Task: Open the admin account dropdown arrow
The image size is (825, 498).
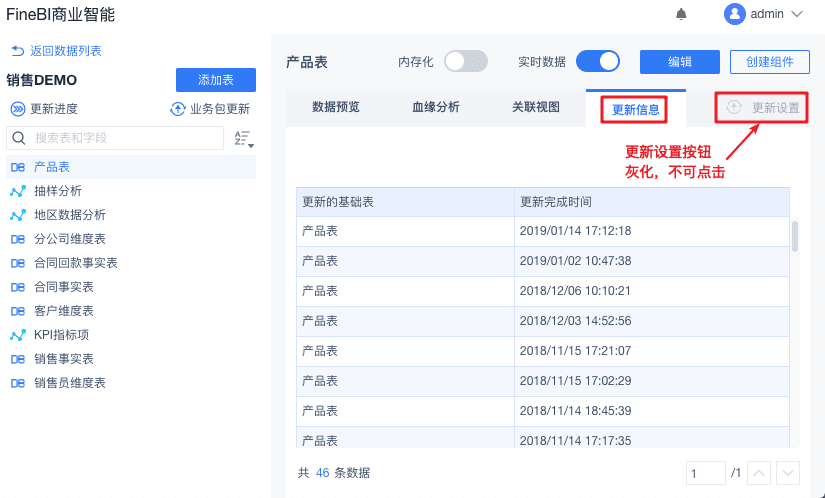Action: (797, 14)
